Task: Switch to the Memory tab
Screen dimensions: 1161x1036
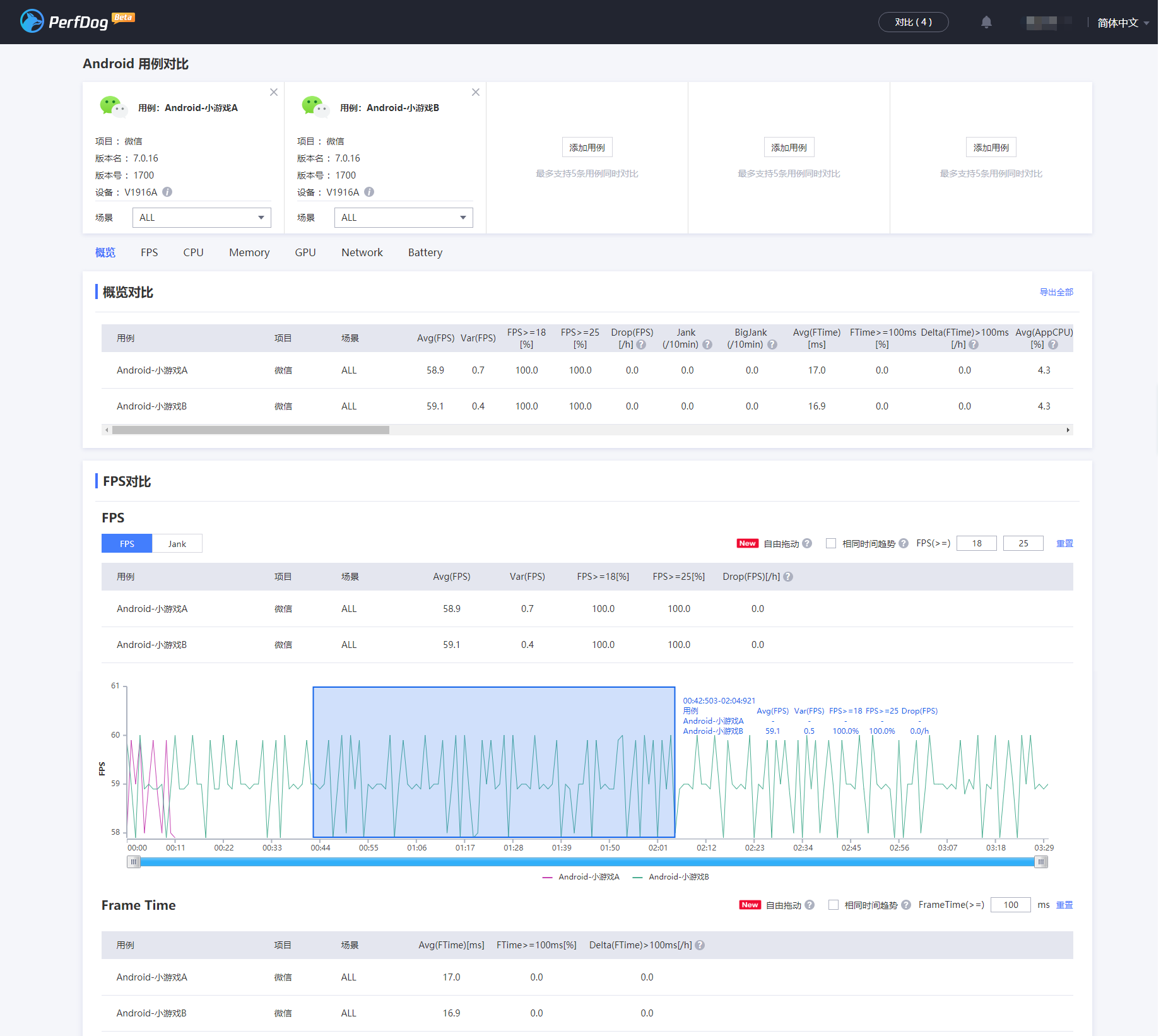Action: 249,252
